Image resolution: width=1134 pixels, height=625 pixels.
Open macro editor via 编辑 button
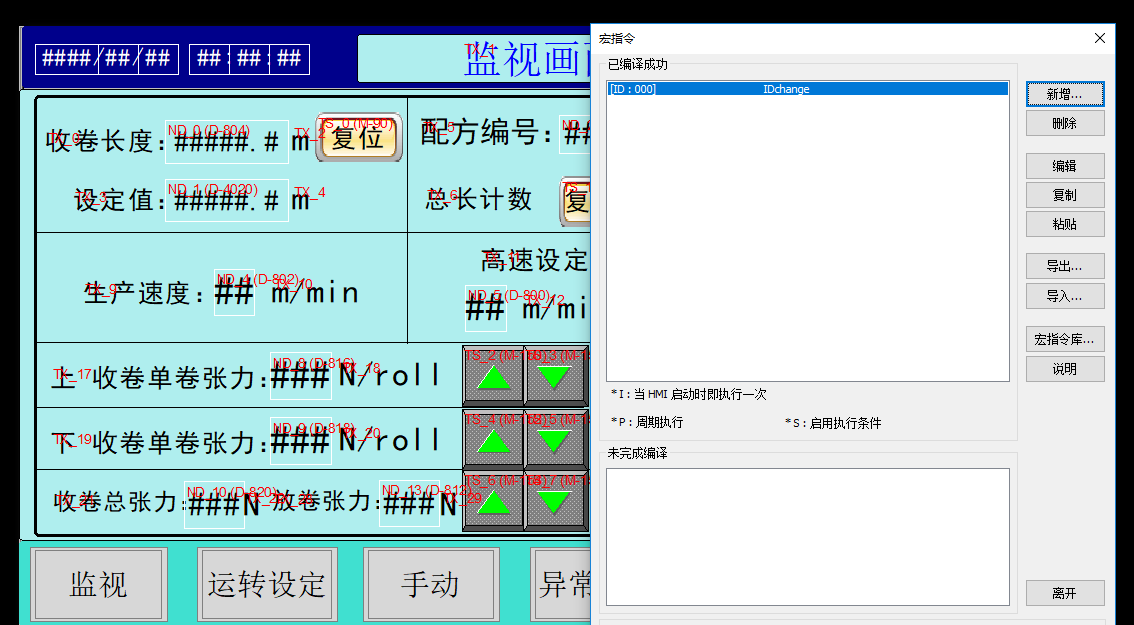1064,166
